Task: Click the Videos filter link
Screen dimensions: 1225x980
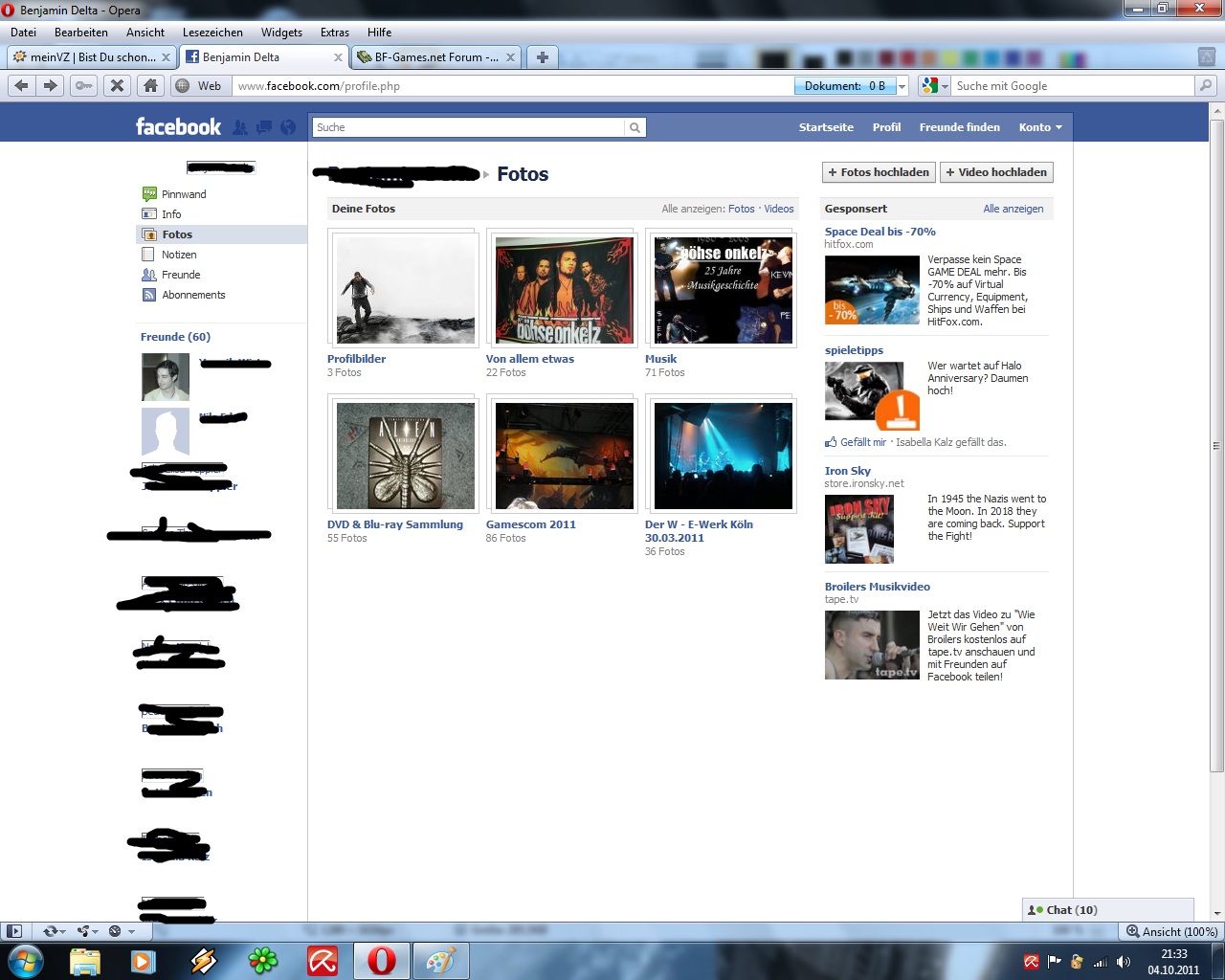Action: point(779,209)
